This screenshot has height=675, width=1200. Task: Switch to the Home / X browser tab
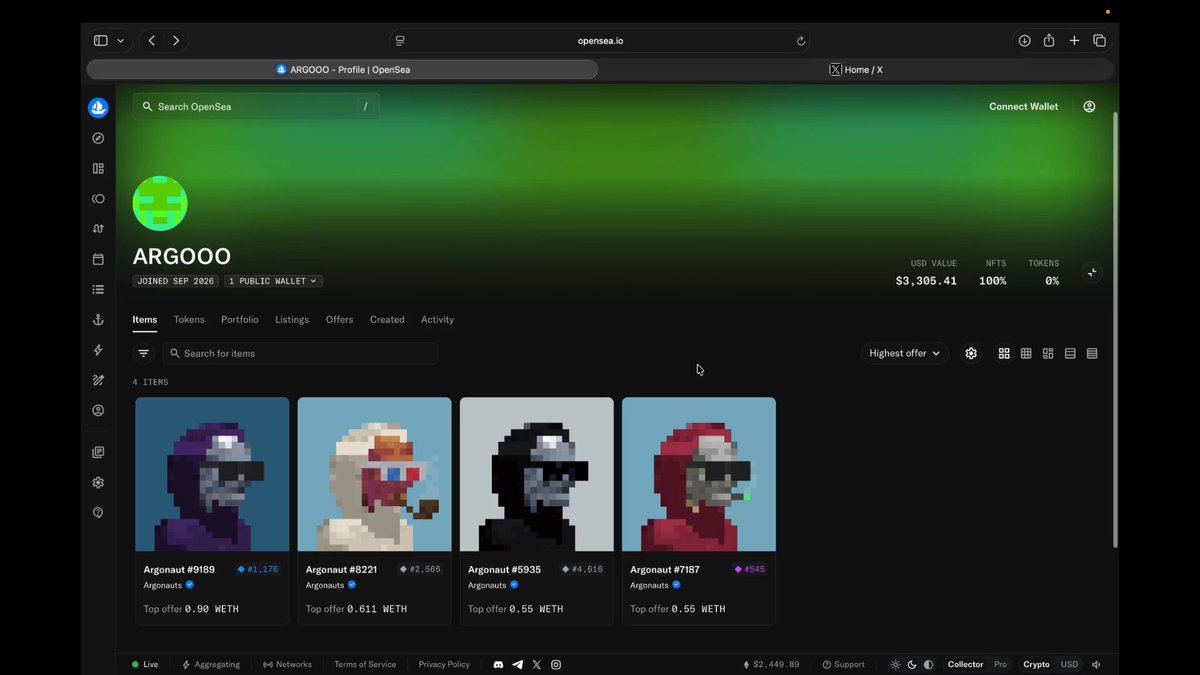856,70
